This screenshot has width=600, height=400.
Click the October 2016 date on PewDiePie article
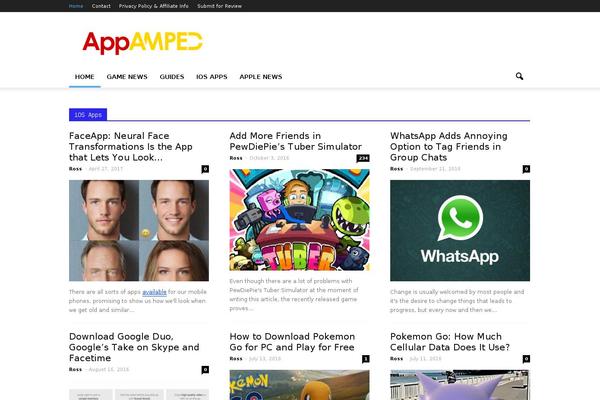pos(269,158)
